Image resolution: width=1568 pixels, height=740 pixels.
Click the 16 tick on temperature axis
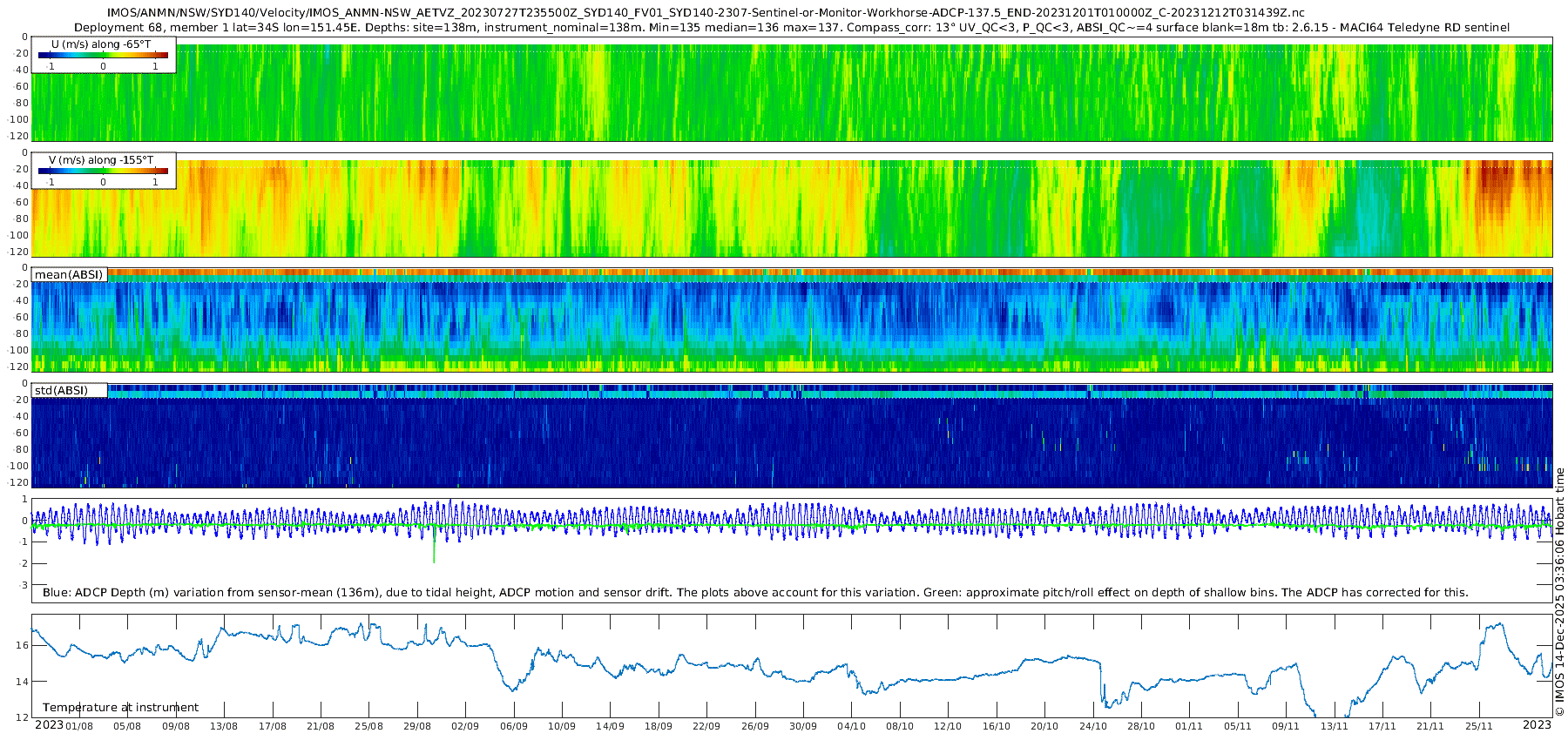click(x=23, y=645)
